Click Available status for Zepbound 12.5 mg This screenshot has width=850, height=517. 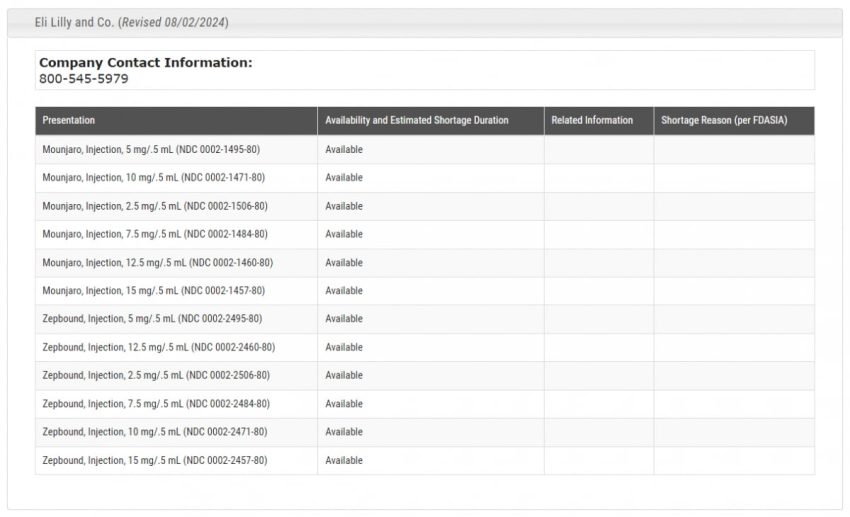click(x=344, y=347)
